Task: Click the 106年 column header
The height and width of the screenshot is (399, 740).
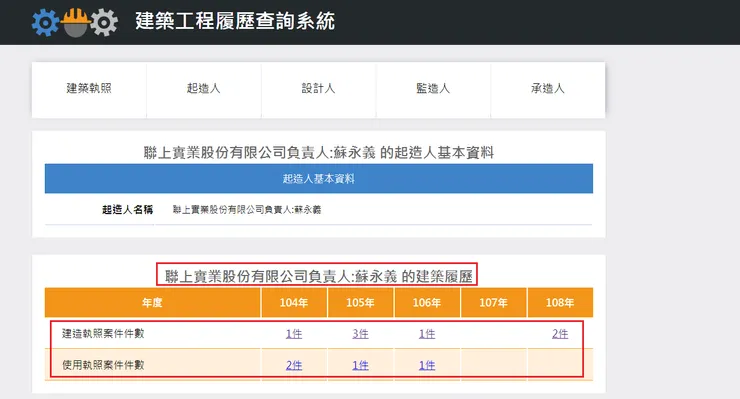Action: [427, 303]
